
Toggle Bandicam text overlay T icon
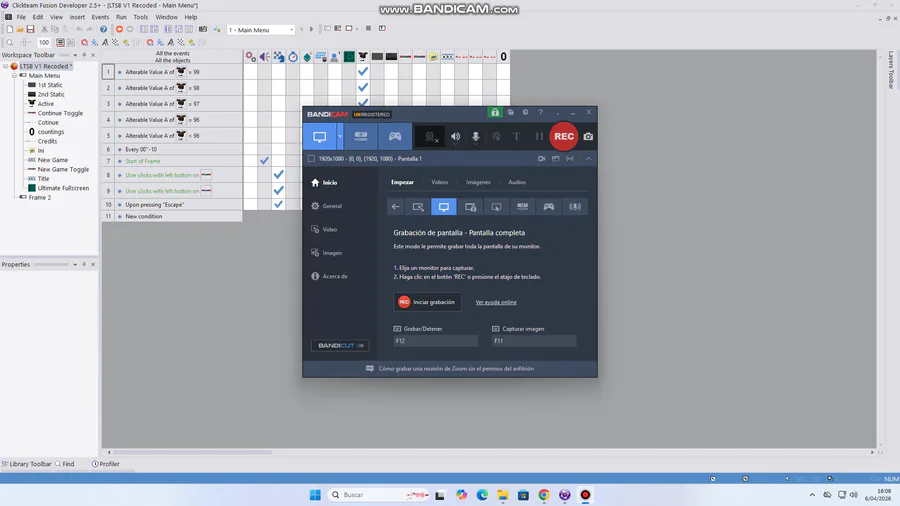[x=517, y=137]
